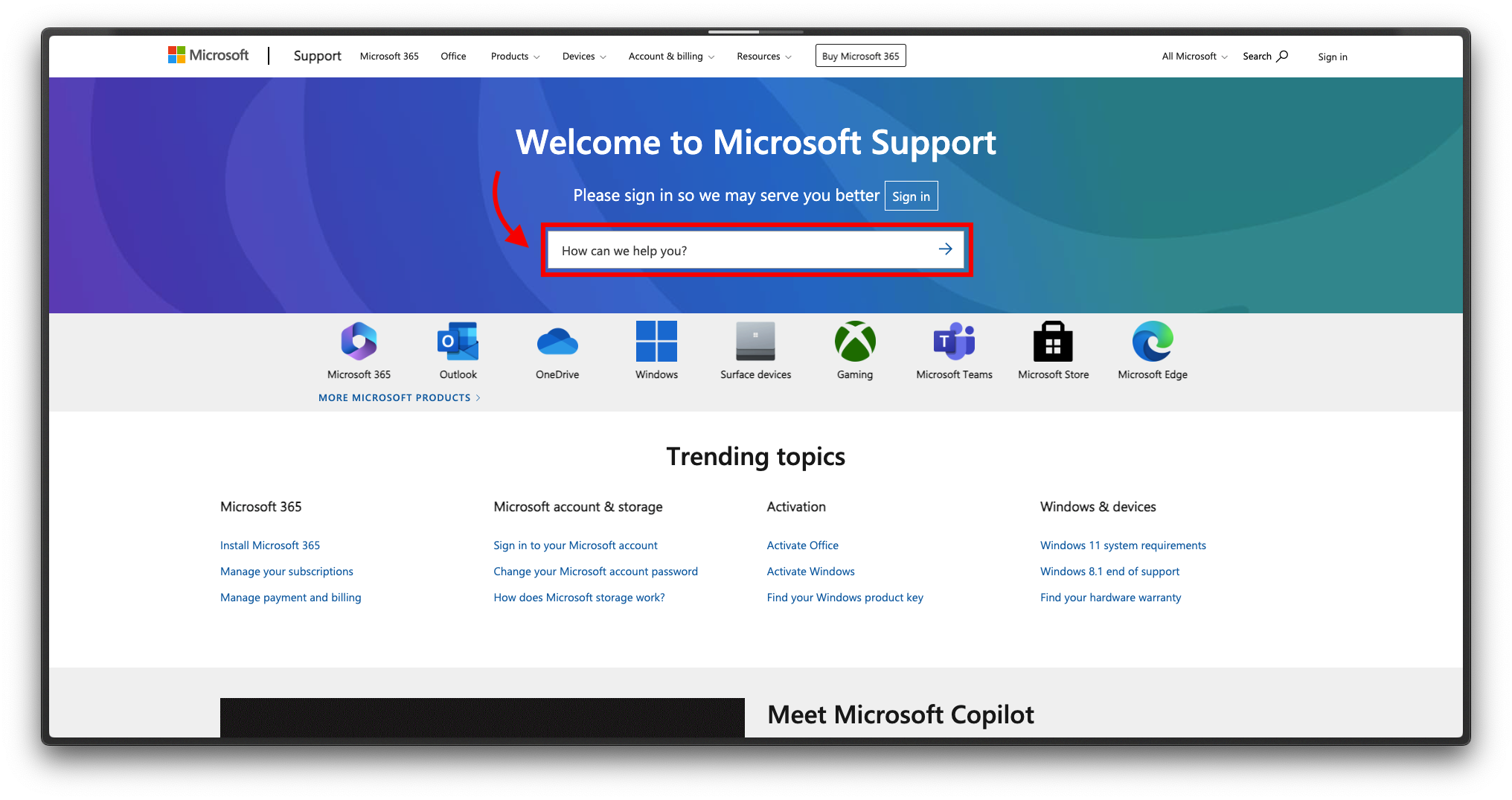Open the Microsoft 365 product icon
The height and width of the screenshot is (800, 1512).
pyautogui.click(x=359, y=342)
